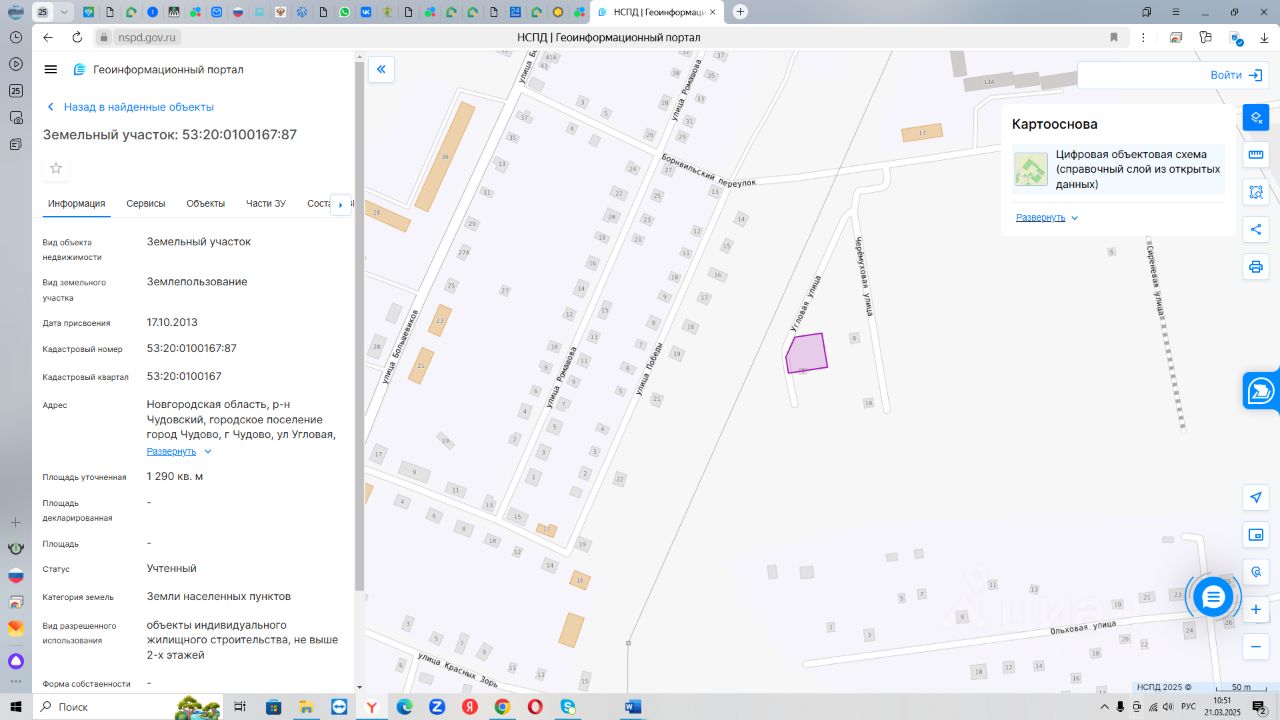Image resolution: width=1280 pixels, height=720 pixels.
Task: Click the Войти login button
Action: click(1235, 75)
